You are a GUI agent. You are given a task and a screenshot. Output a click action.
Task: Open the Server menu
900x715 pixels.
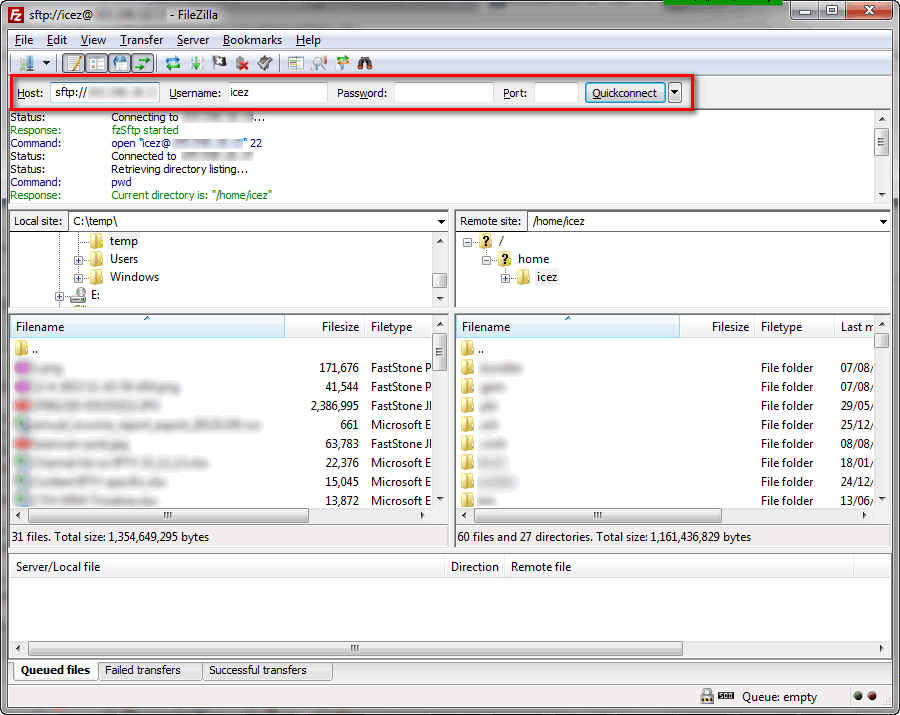coord(193,40)
